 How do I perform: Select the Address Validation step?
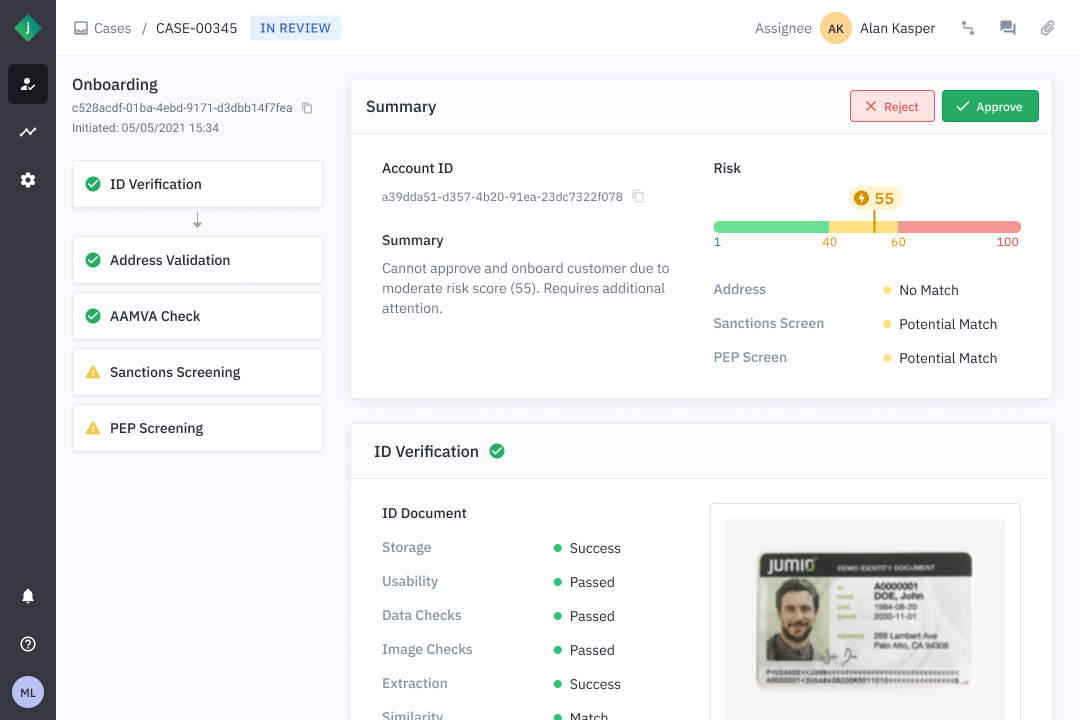(x=197, y=260)
